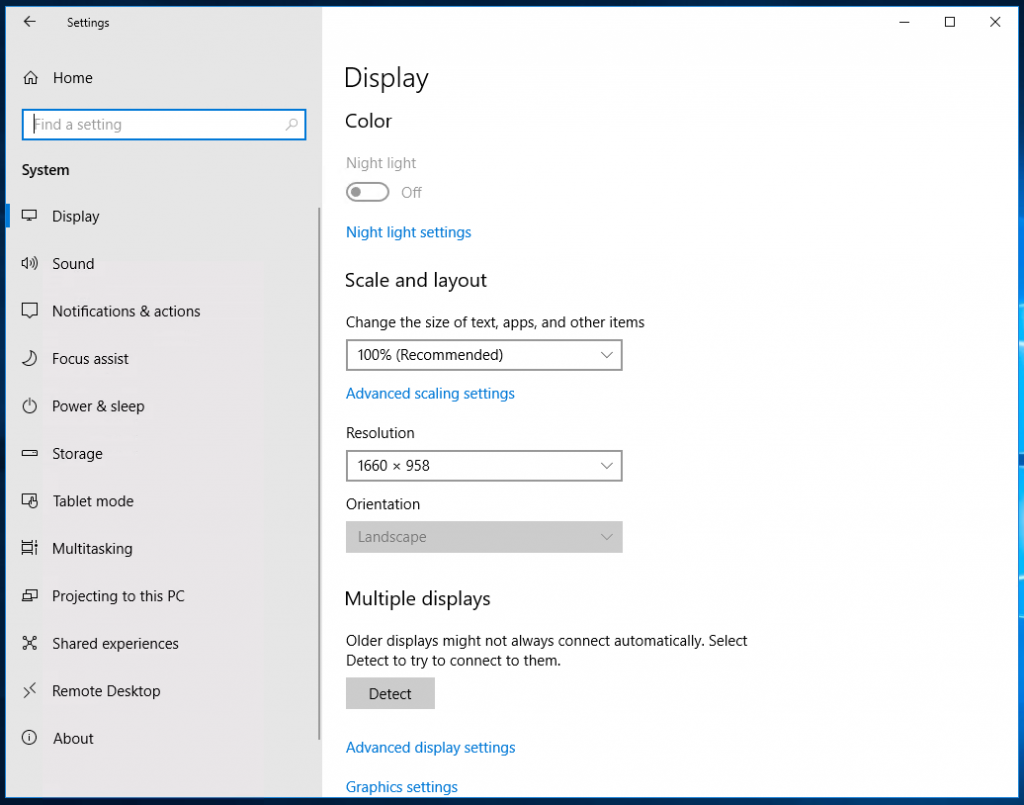Select the Sound sidebar icon
This screenshot has width=1024, height=805.
30,263
